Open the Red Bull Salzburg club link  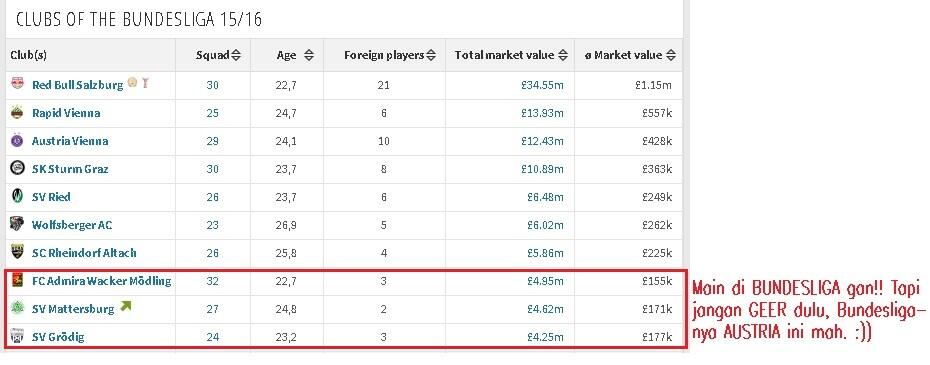[77, 85]
